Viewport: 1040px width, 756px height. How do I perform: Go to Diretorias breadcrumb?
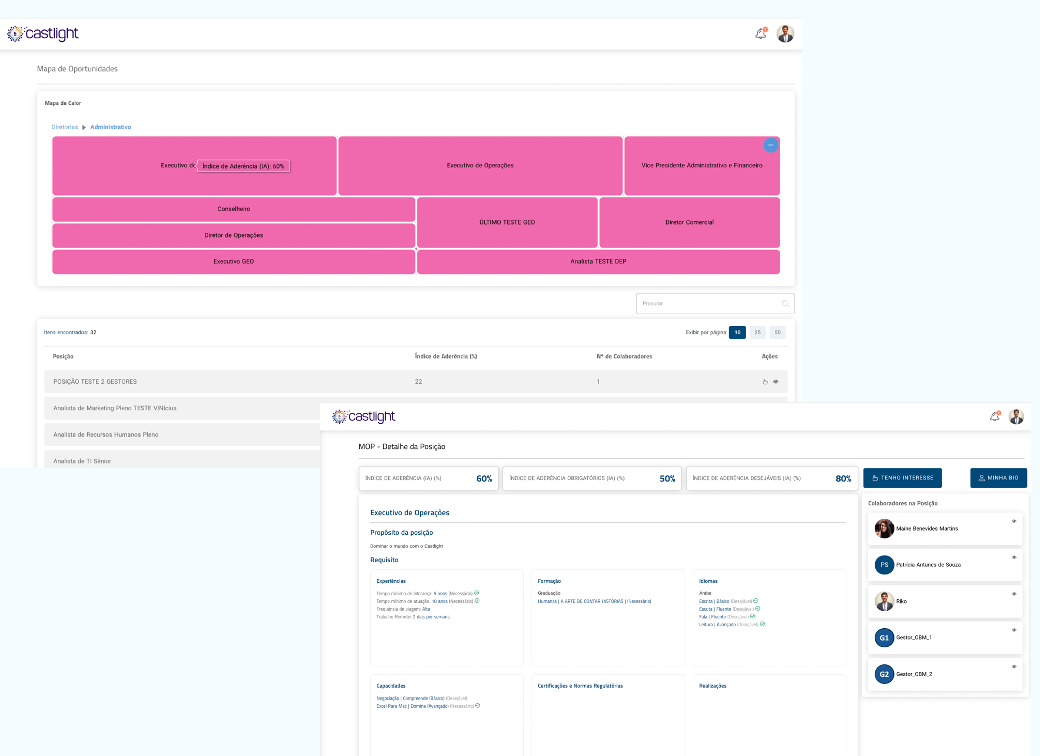pos(64,127)
